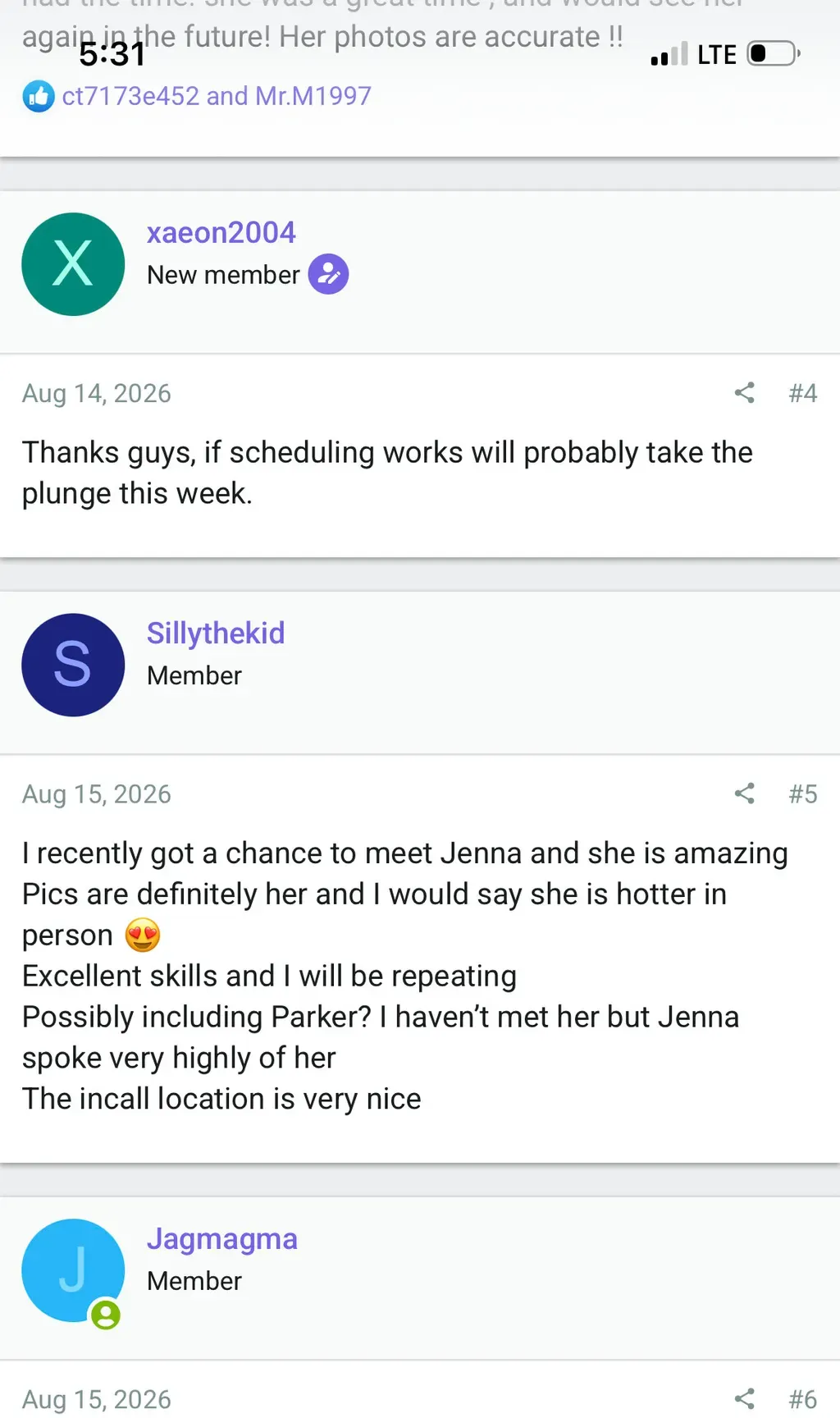Tap the share icon on post #6

click(744, 1399)
